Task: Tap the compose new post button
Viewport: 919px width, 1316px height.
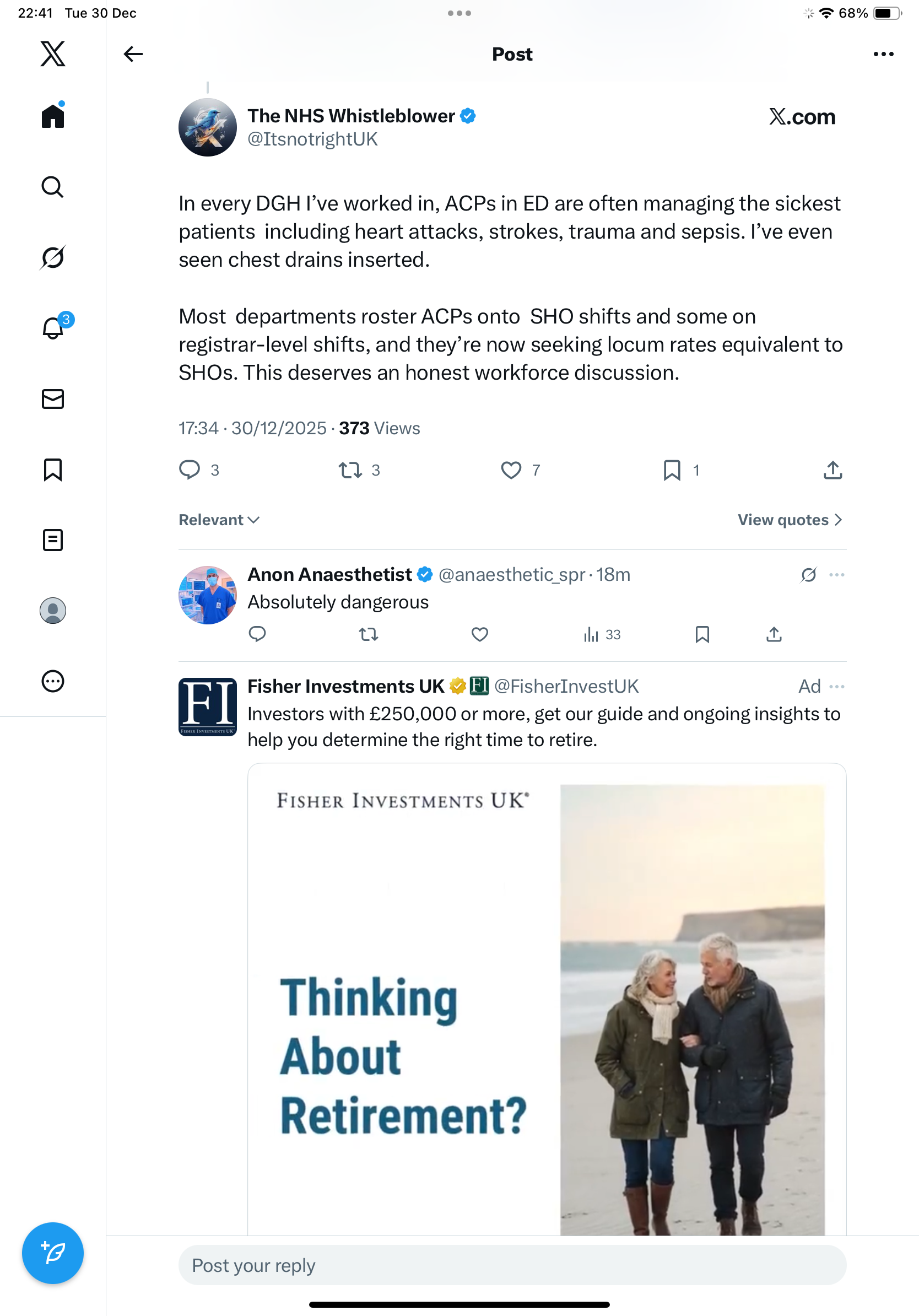Action: click(53, 1253)
